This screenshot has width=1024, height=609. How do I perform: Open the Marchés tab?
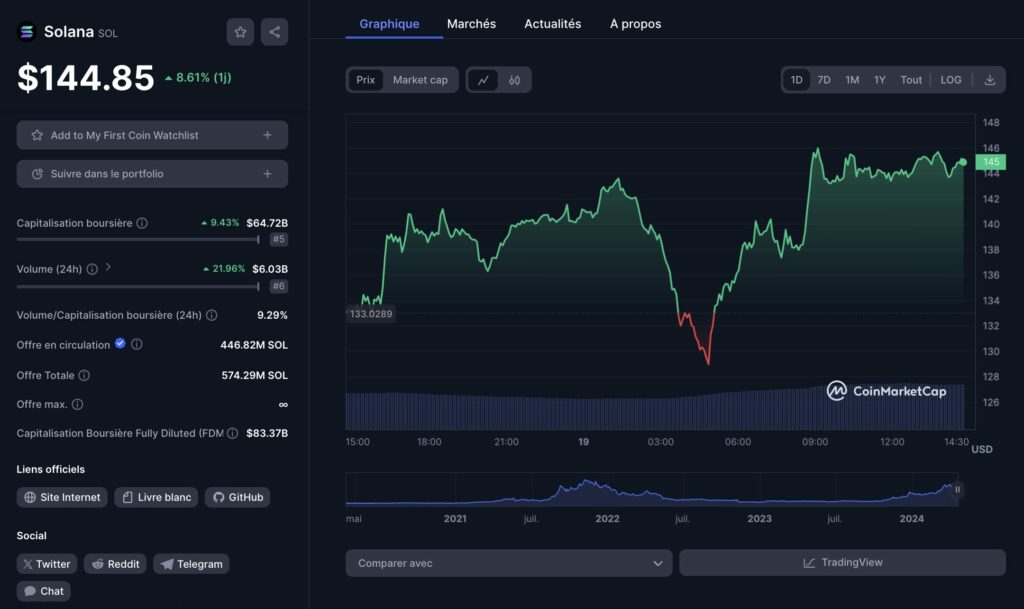tap(472, 24)
